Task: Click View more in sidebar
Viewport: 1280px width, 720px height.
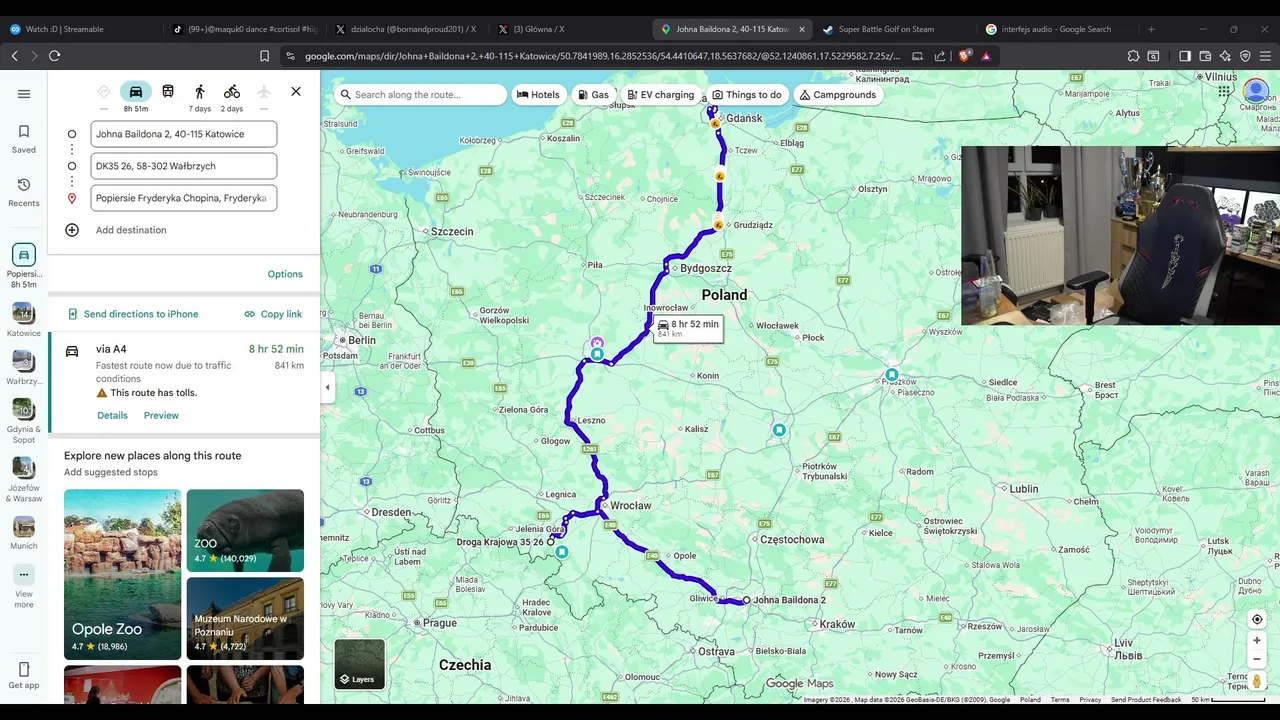Action: [24, 587]
